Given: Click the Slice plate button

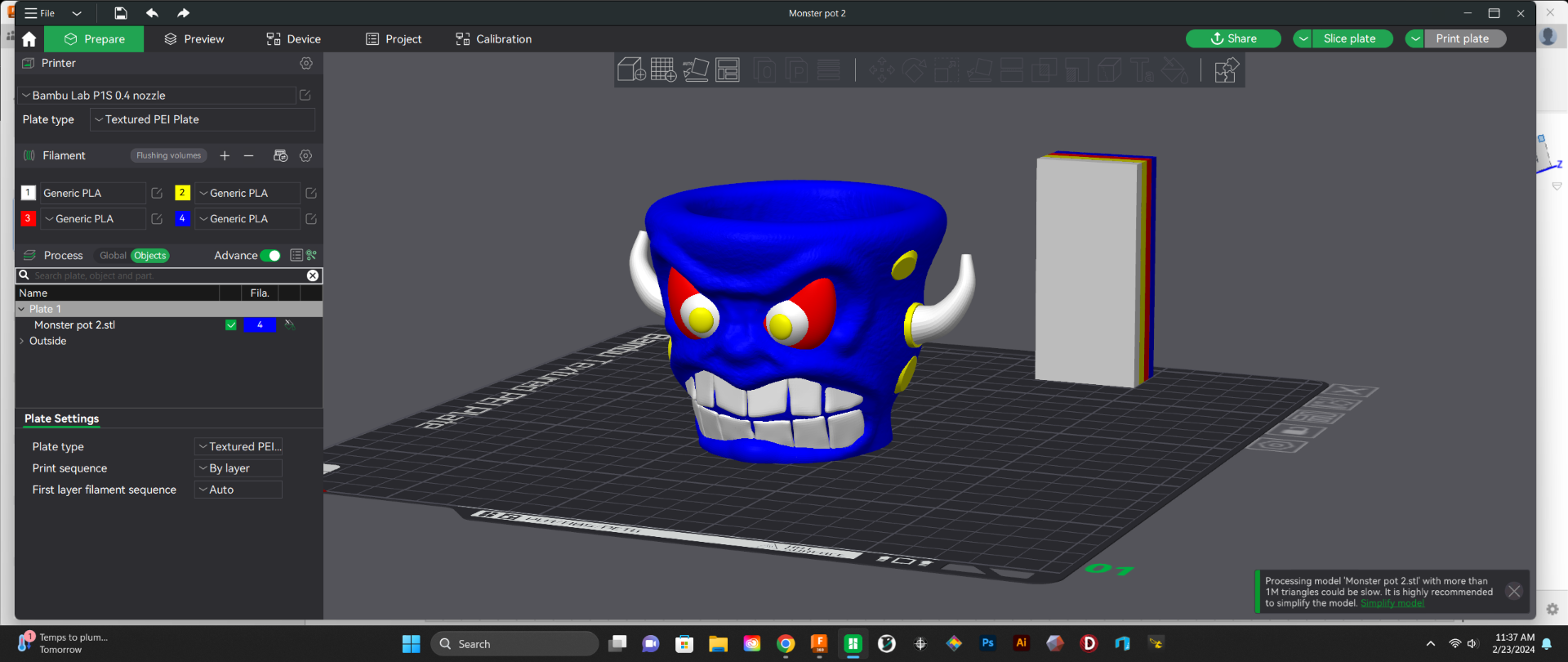Looking at the screenshot, I should click(1352, 38).
